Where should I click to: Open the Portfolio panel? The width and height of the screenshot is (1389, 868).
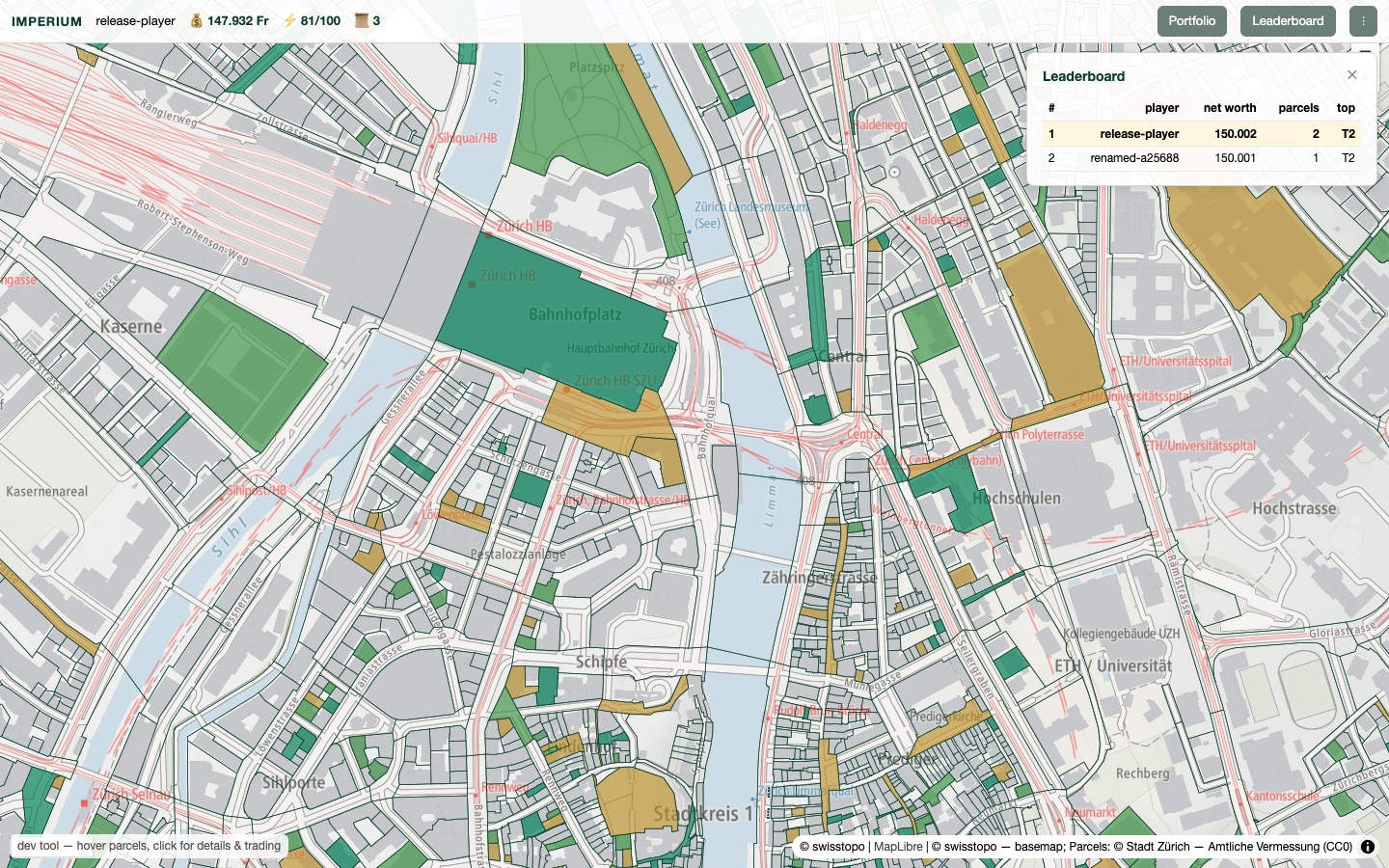coord(1192,21)
